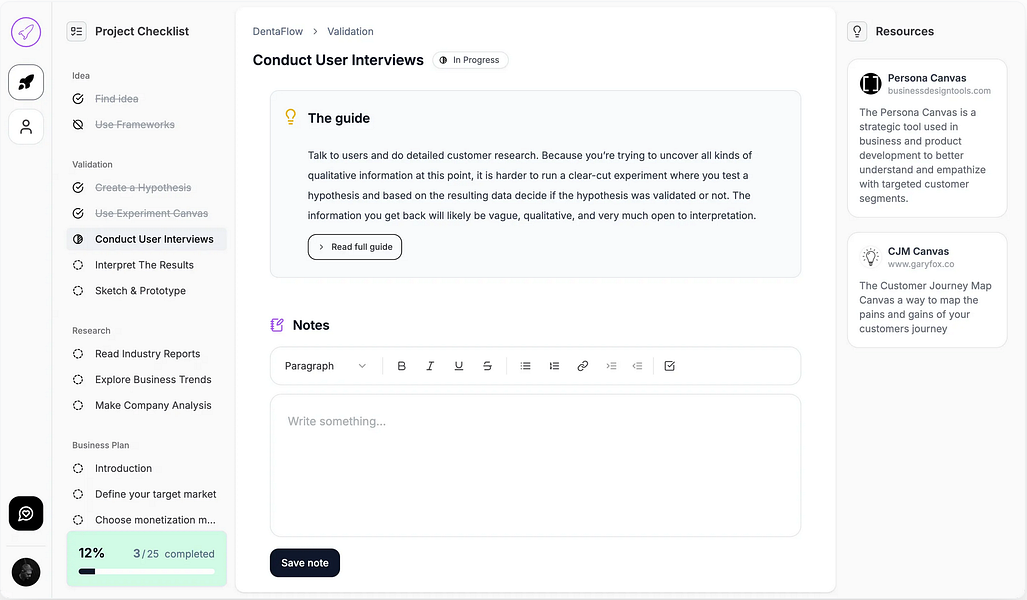Select Read Industry Reports in checklist
The width and height of the screenshot is (1027, 600).
click(147, 354)
